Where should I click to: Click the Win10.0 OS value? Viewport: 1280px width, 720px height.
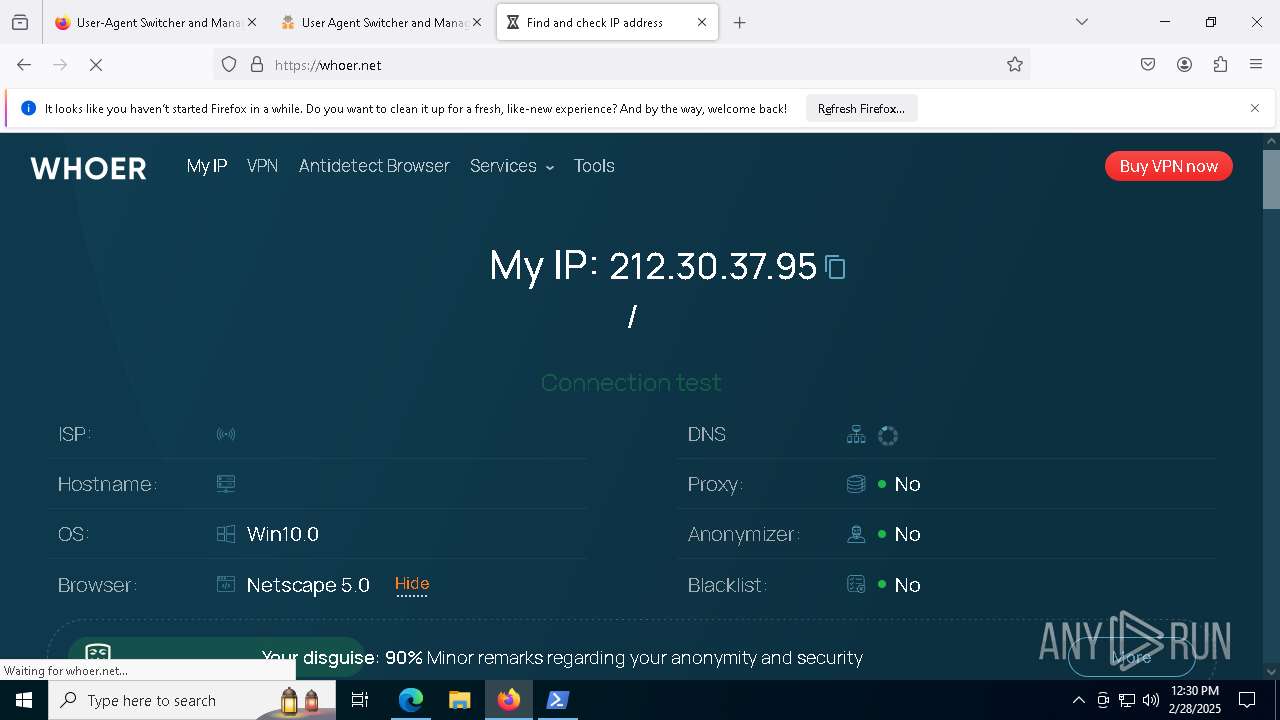283,534
